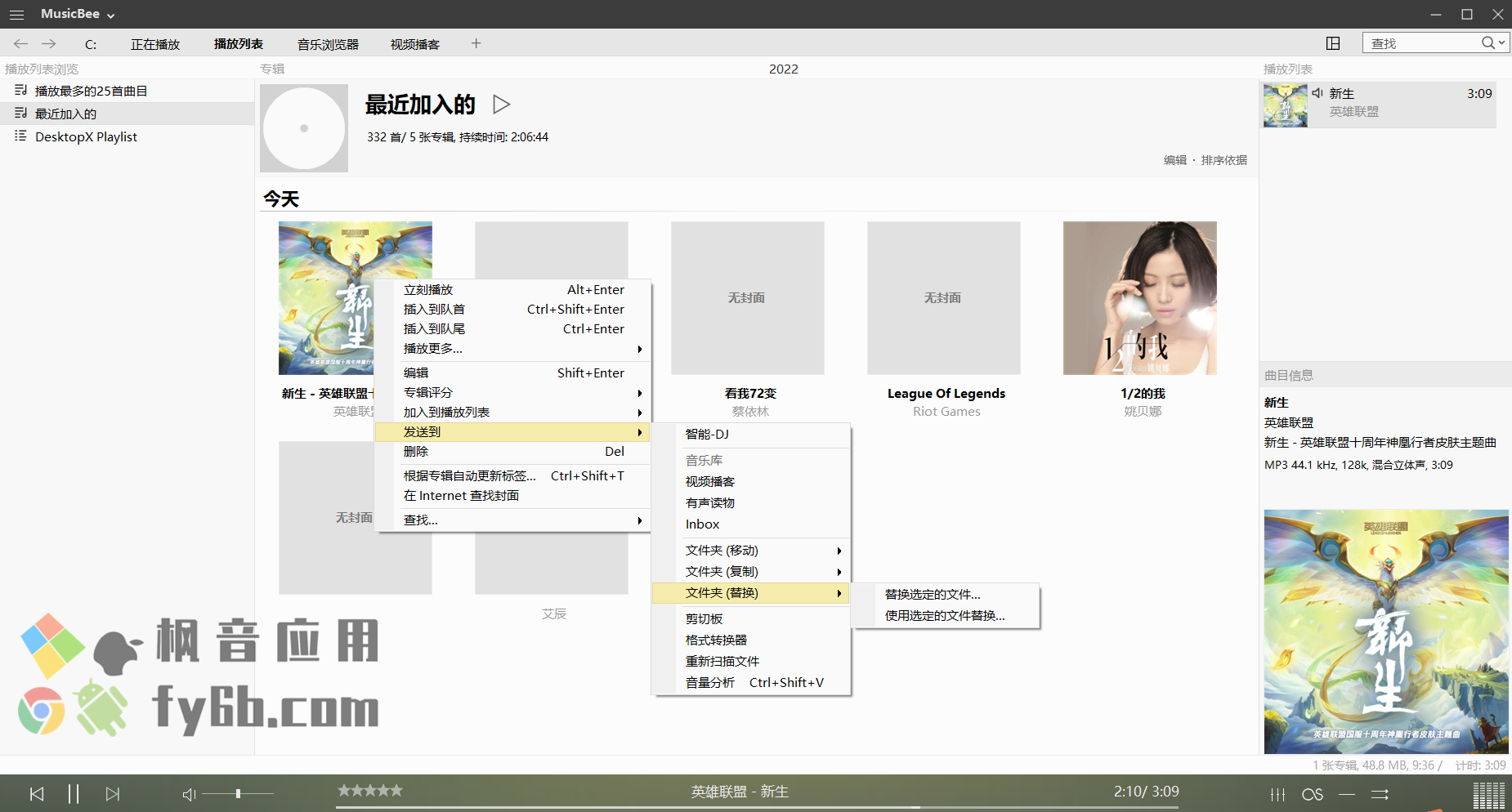Open the equalizer icon
This screenshot has width=1512, height=812.
pos(1278,794)
